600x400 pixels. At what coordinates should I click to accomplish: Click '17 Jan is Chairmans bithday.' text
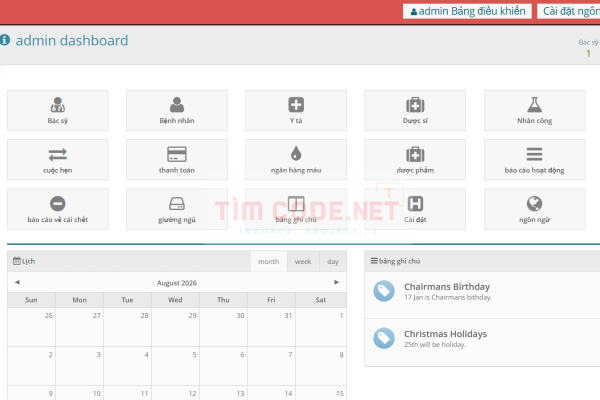[448, 297]
